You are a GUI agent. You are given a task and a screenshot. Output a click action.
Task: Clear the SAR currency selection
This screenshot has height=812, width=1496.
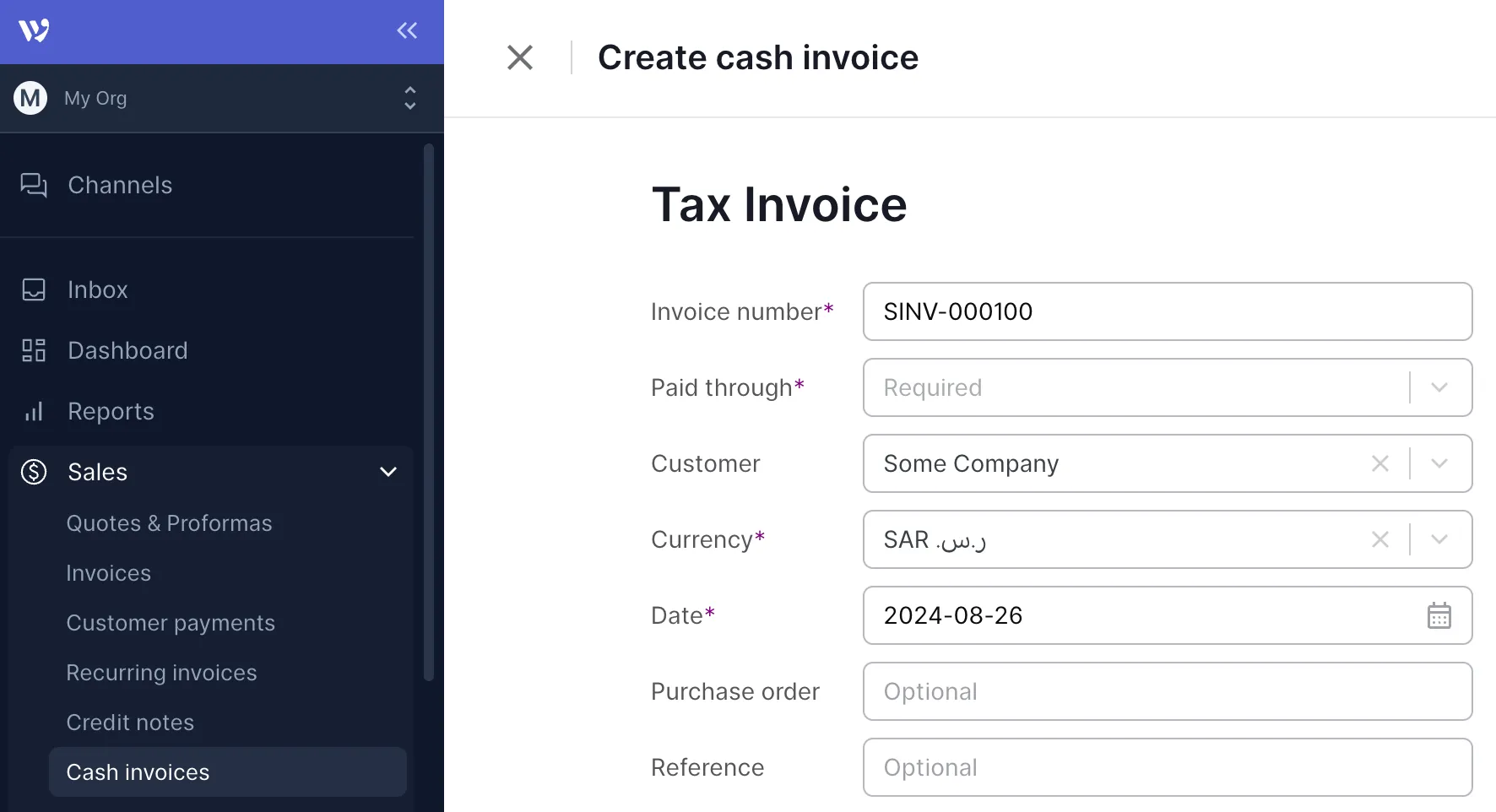point(1380,539)
